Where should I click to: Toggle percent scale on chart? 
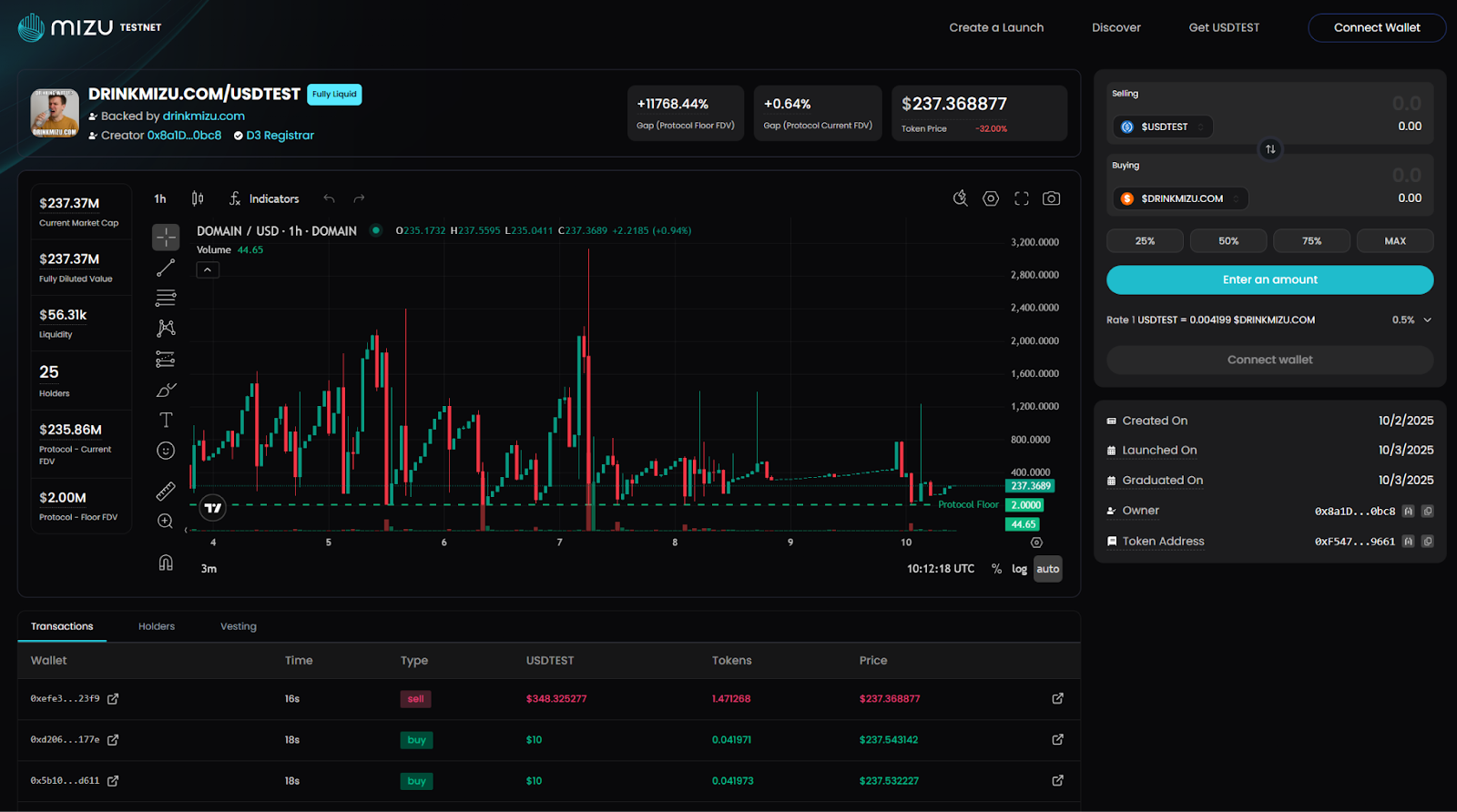(x=996, y=569)
